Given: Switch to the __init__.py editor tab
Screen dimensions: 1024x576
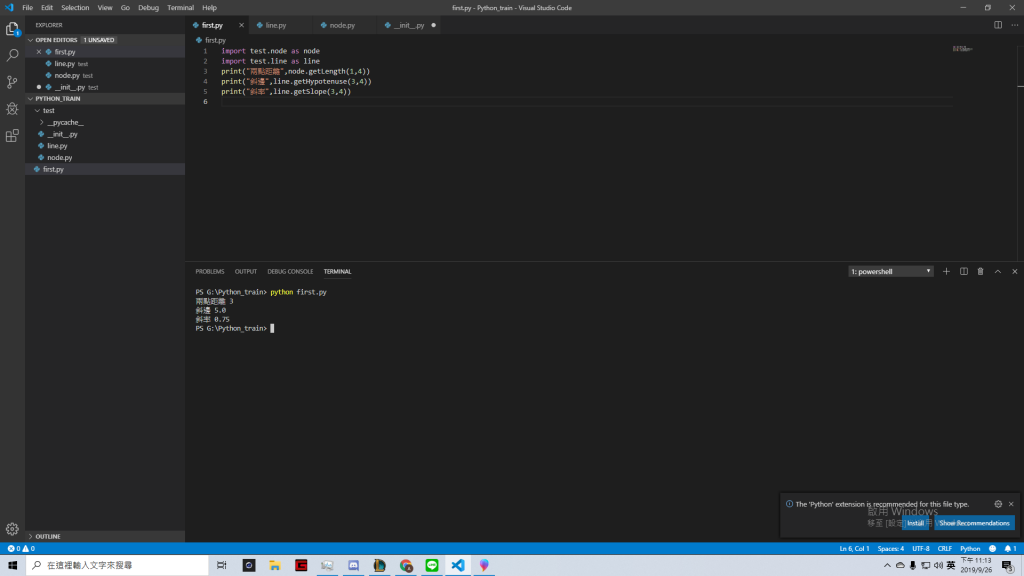Looking at the screenshot, I should (x=409, y=25).
